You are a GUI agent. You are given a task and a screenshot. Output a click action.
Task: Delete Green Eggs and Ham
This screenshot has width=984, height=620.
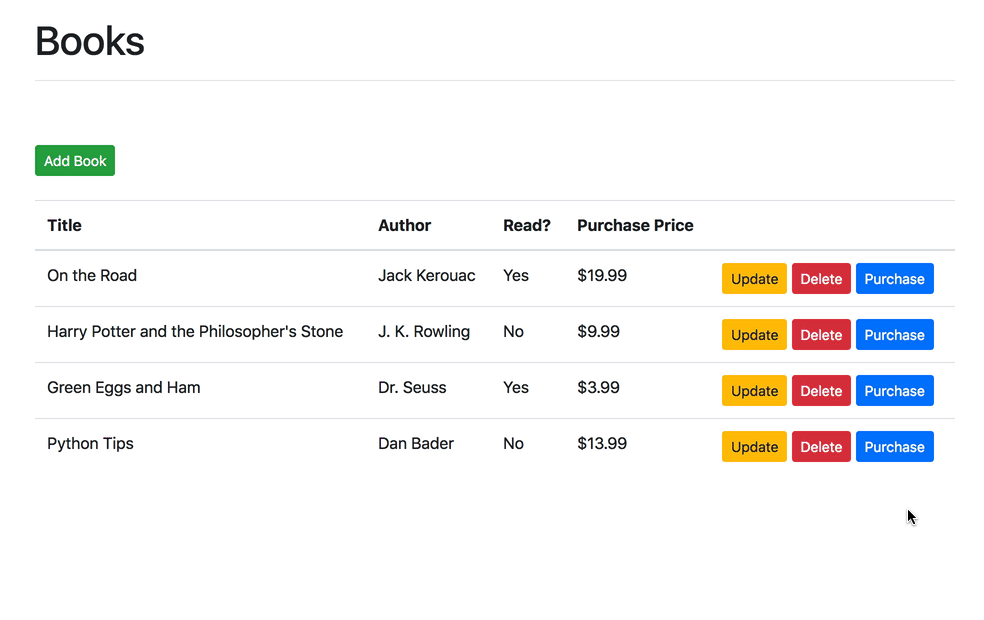tap(821, 390)
